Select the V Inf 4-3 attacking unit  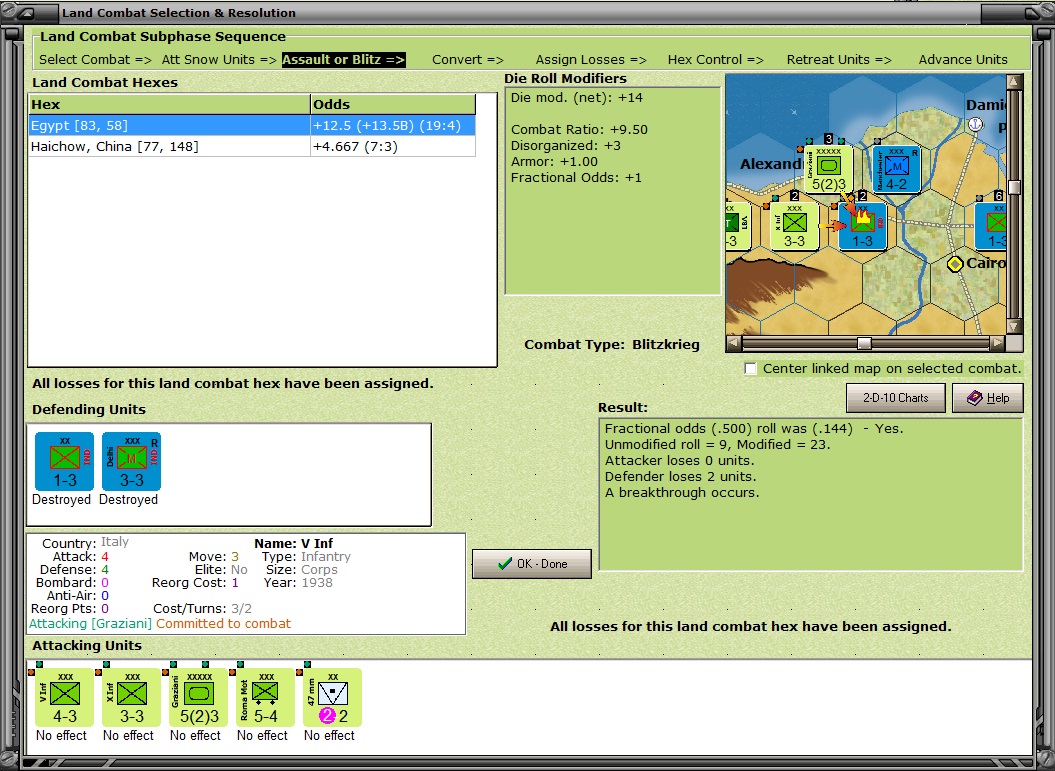click(65, 698)
